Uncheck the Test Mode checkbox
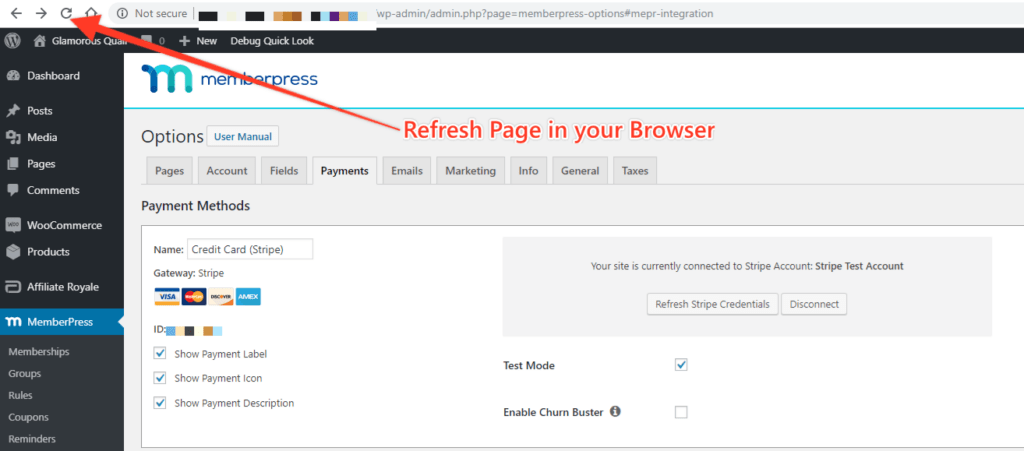This screenshot has width=1024, height=451. coord(681,365)
